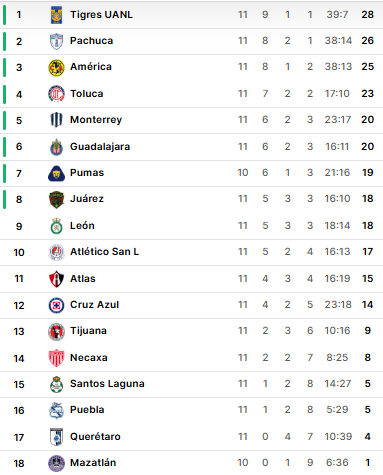
Task: Open the Pumas team crest
Action: [56, 173]
